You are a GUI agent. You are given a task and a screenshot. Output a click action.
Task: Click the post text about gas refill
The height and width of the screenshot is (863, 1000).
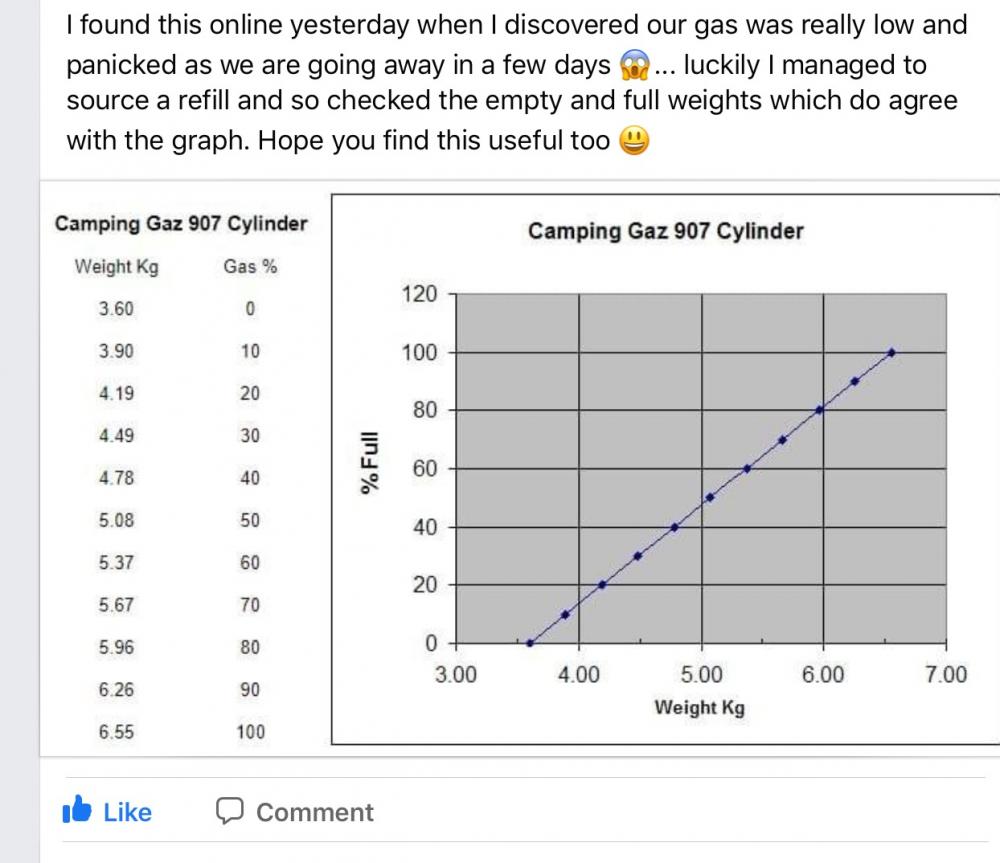(517, 83)
